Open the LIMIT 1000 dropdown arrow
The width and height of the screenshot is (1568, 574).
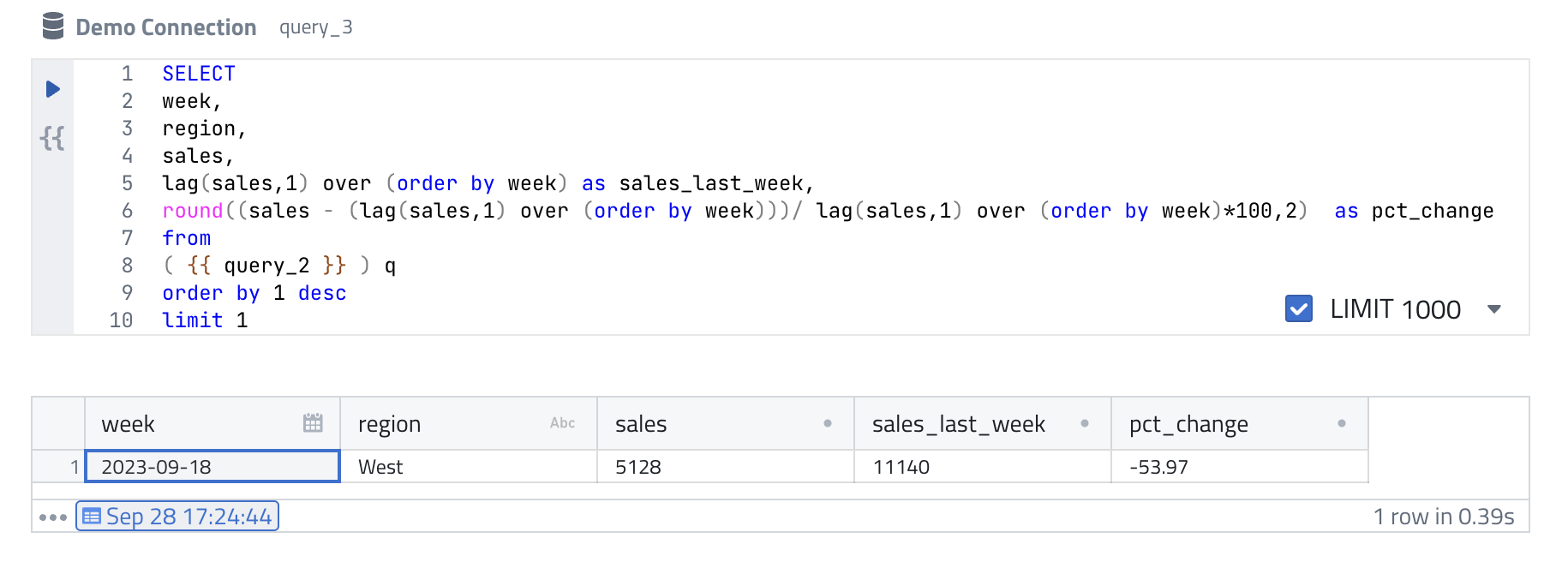(1494, 309)
